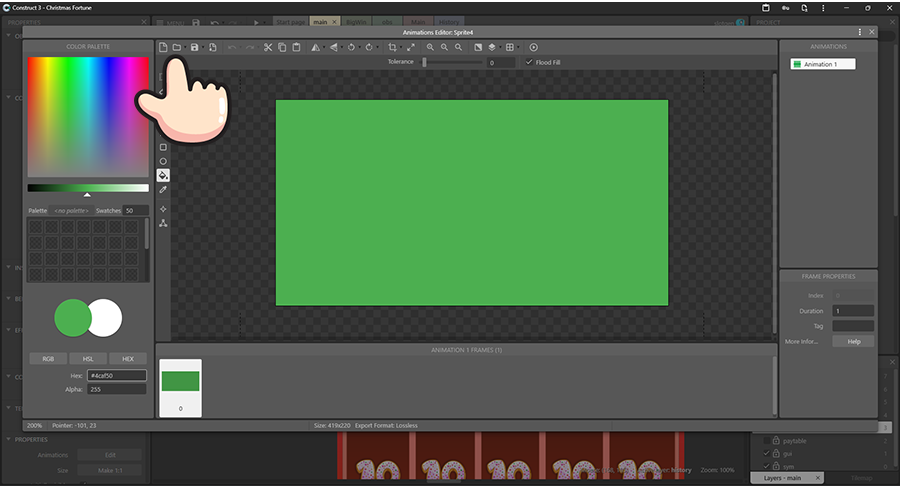Screen dimensions: 900x488
Task: Select the color picker eyedropper tool
Action: click(x=163, y=189)
